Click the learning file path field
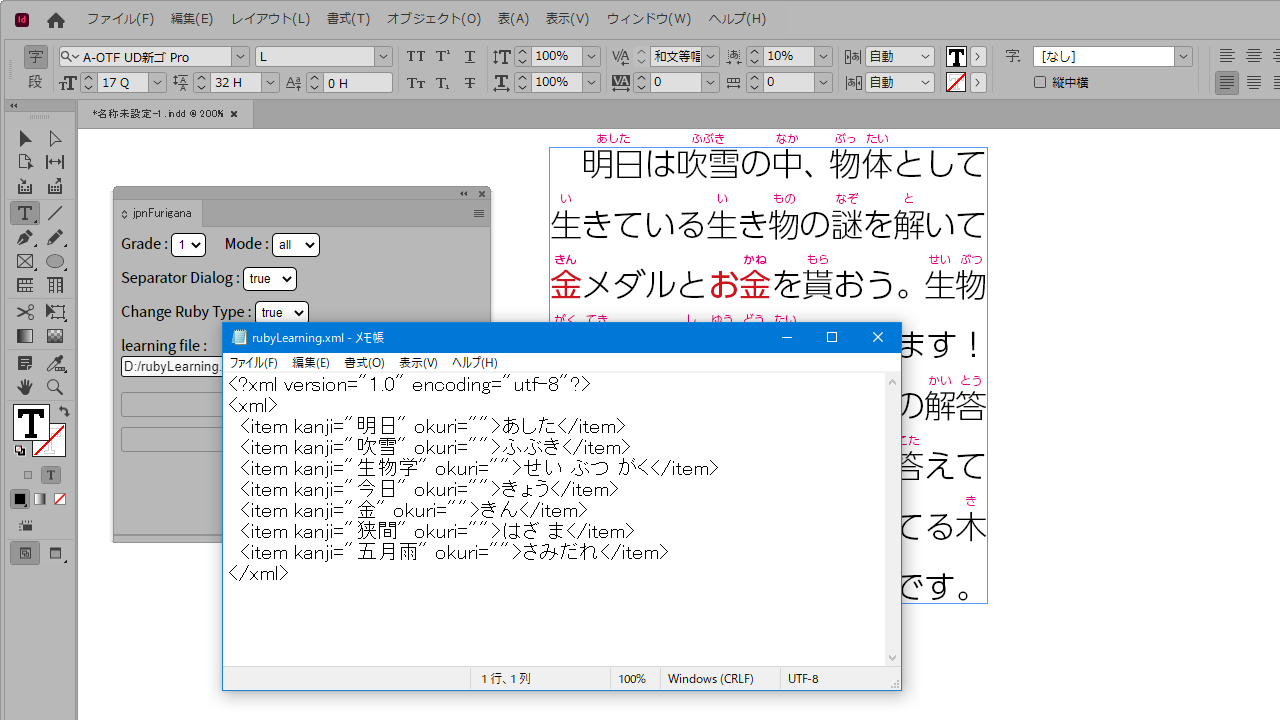Viewport: 1280px width, 720px height. (171, 367)
